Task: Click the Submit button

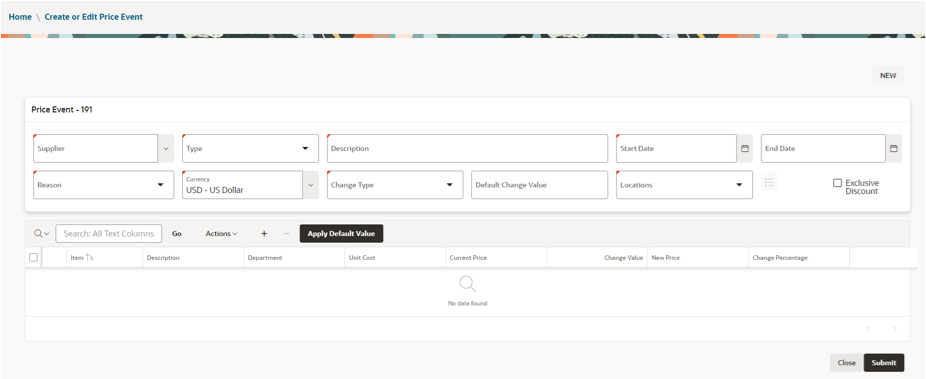Action: (x=883, y=363)
